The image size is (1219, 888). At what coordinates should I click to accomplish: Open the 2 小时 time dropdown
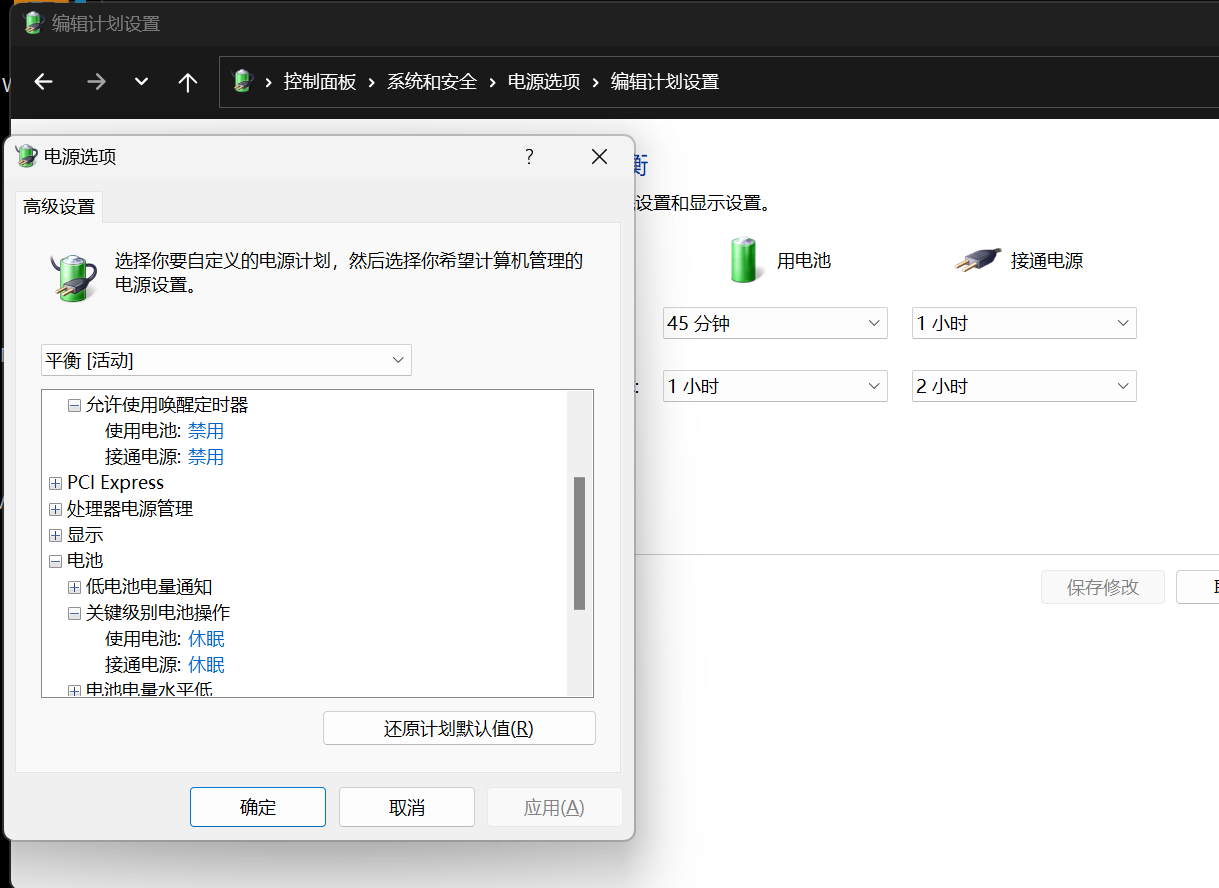pyautogui.click(x=1023, y=386)
